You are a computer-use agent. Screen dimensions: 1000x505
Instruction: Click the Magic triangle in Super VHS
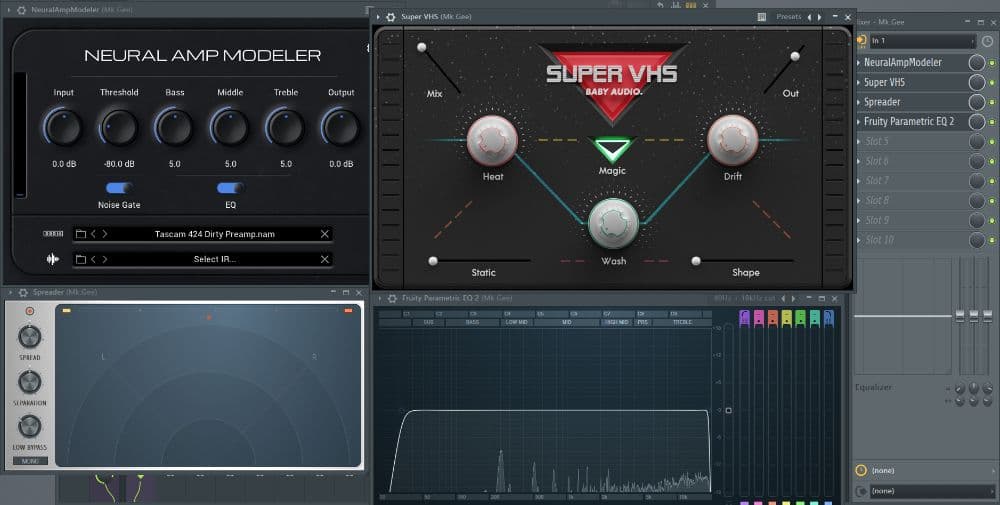(x=612, y=149)
